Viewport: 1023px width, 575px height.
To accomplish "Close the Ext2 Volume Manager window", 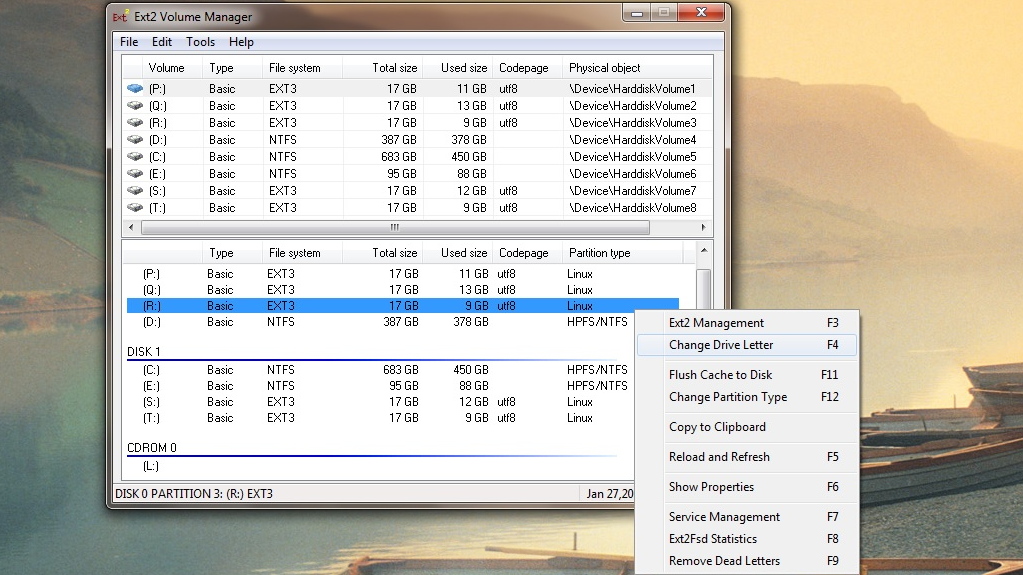I will 701,12.
